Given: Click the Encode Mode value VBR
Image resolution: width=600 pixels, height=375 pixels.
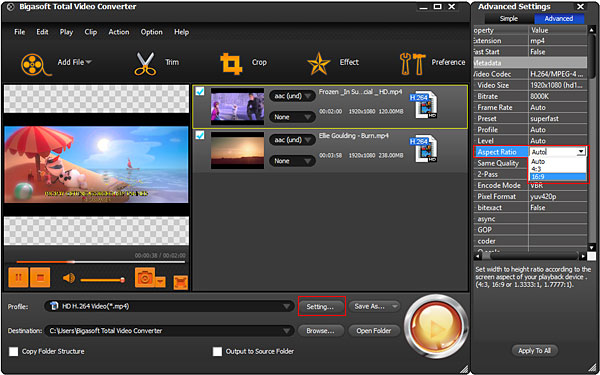Looking at the screenshot, I should pos(558,185).
